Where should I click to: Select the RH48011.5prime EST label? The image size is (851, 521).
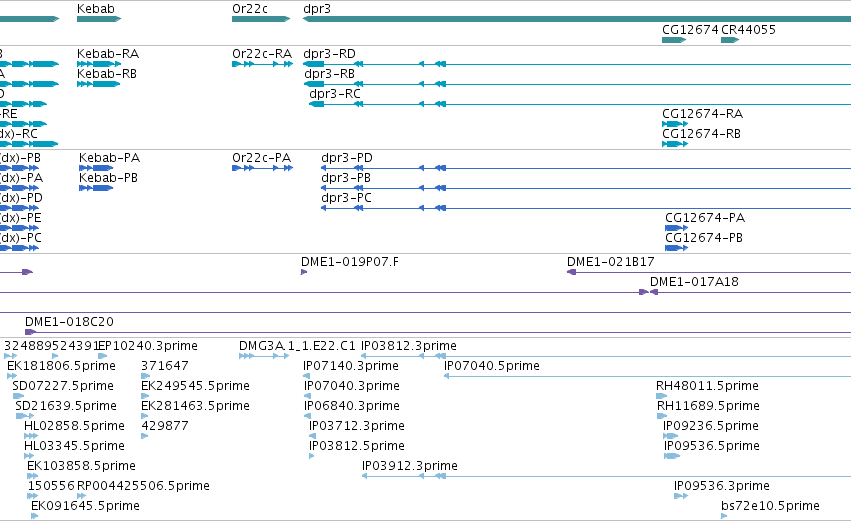tap(707, 386)
